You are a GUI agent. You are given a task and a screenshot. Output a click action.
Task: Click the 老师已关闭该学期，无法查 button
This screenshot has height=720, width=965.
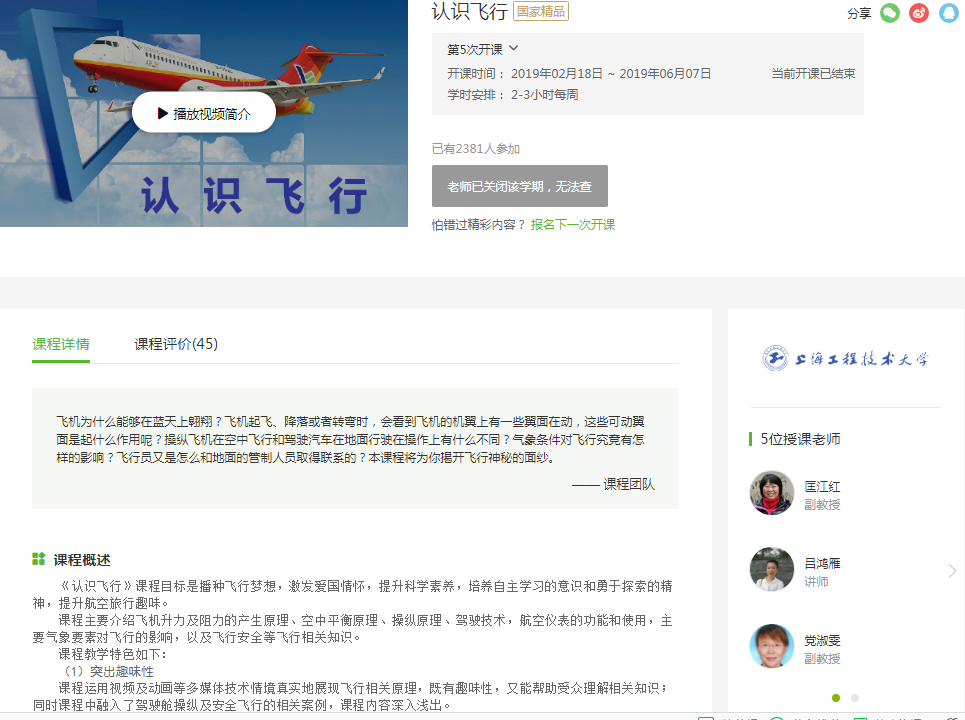[x=519, y=186]
